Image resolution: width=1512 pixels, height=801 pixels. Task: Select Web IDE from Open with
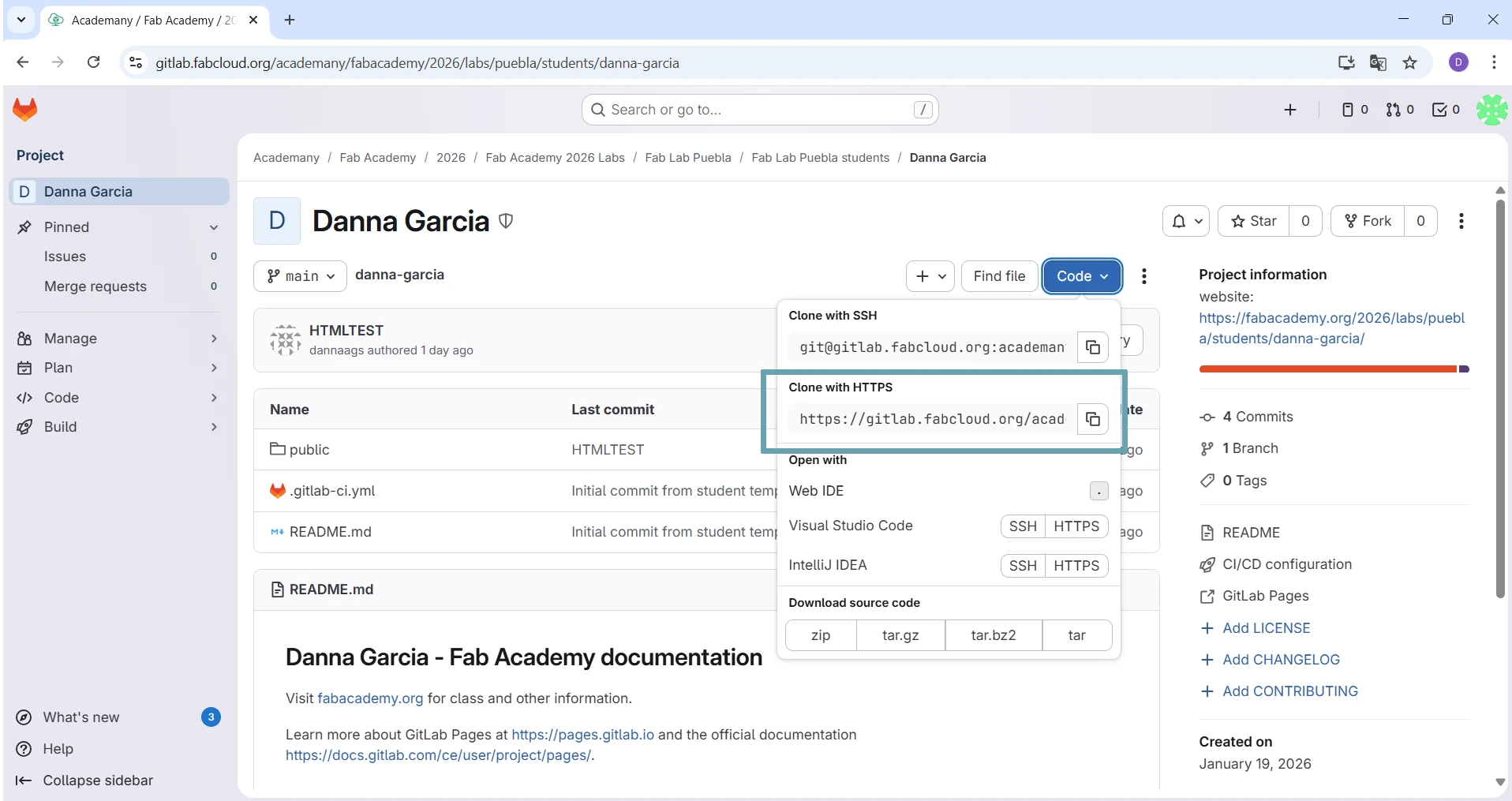click(817, 491)
